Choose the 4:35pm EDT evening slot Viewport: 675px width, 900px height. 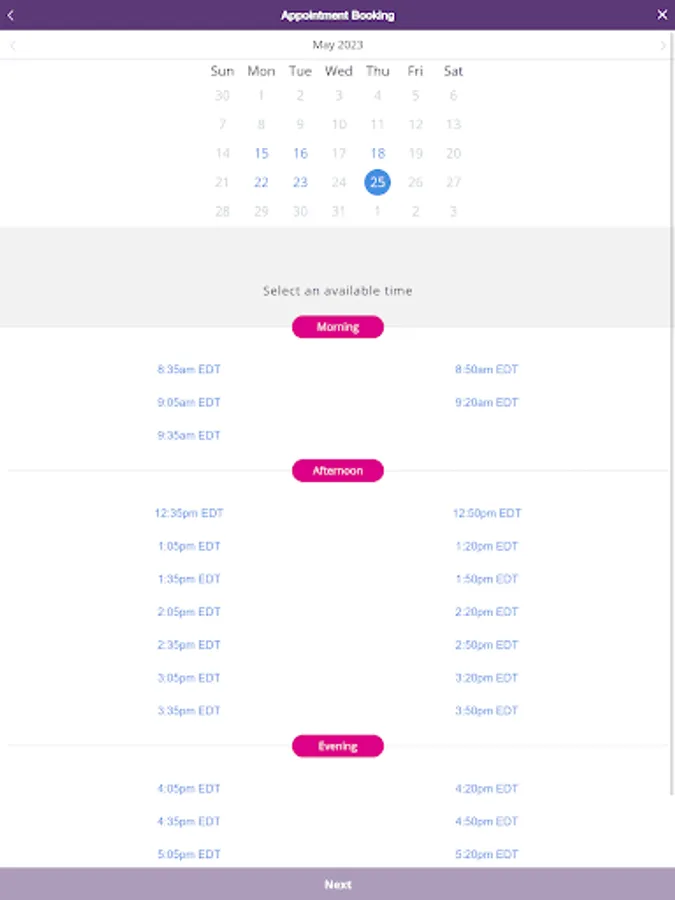tap(189, 822)
